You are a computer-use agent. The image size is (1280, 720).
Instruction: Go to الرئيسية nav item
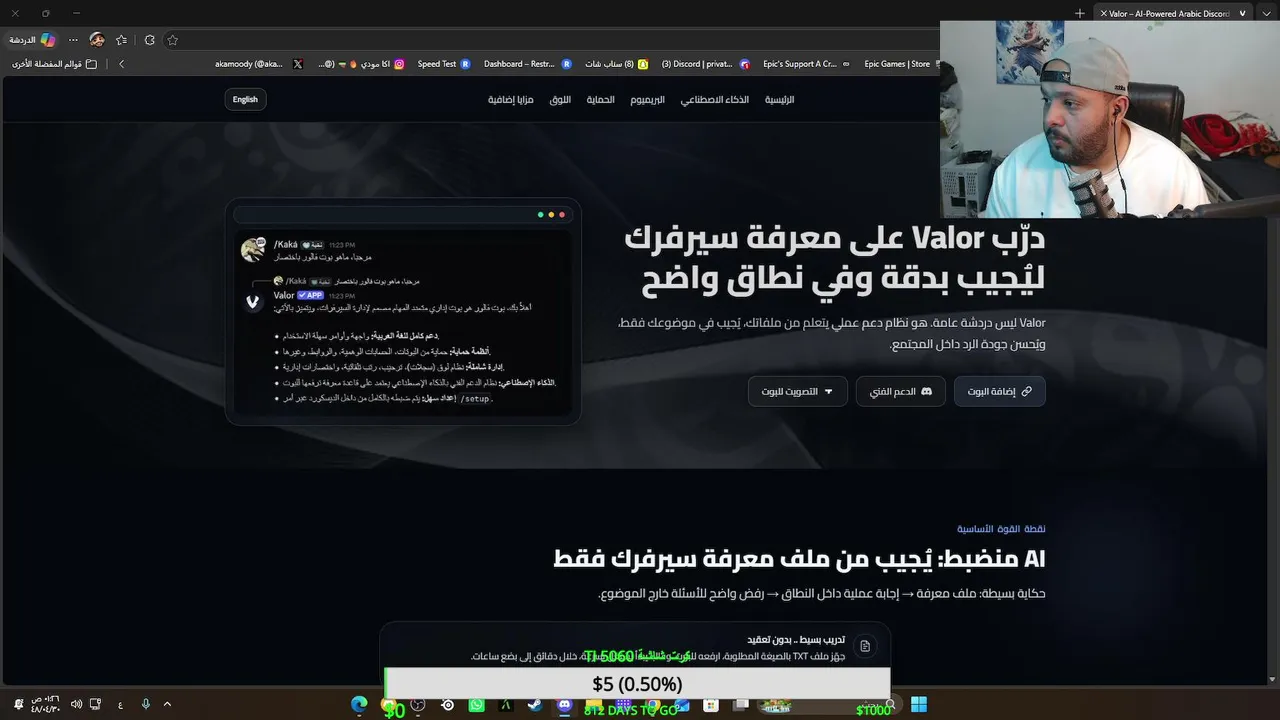779,100
